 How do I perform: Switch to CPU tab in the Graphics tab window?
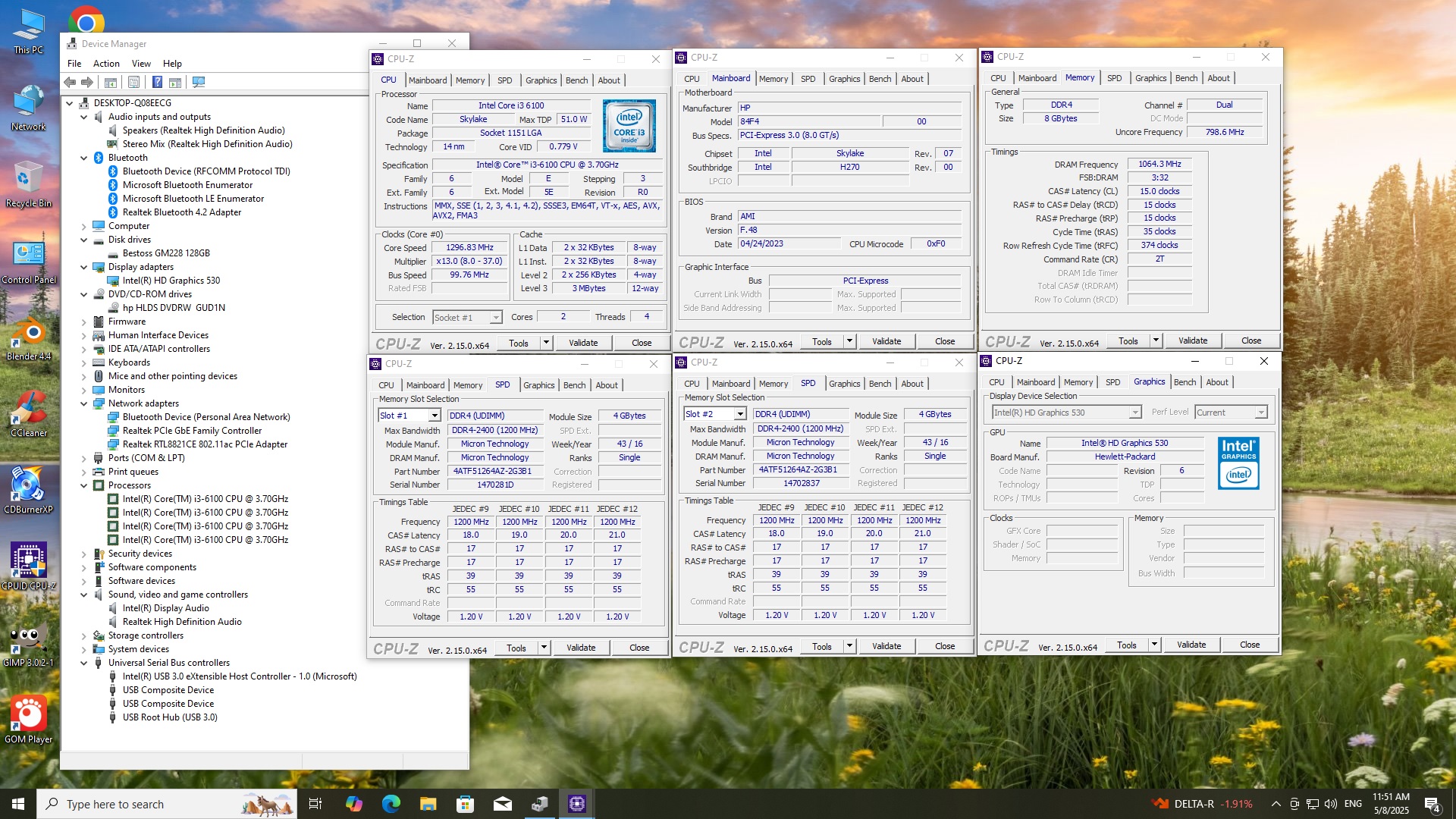click(x=996, y=382)
